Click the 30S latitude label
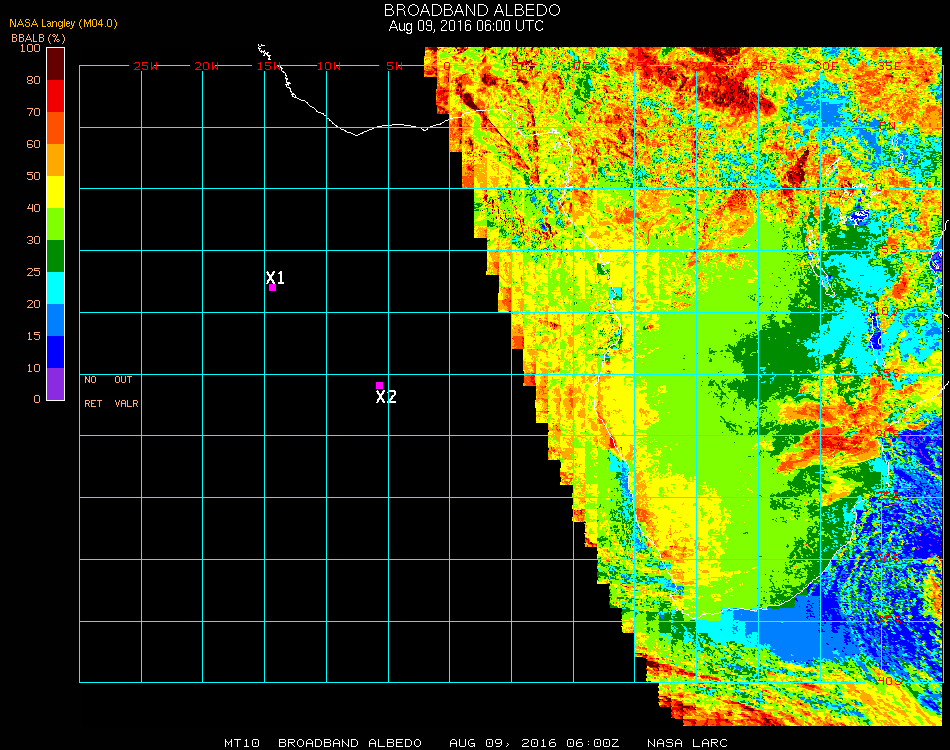The image size is (950, 750). [x=888, y=558]
